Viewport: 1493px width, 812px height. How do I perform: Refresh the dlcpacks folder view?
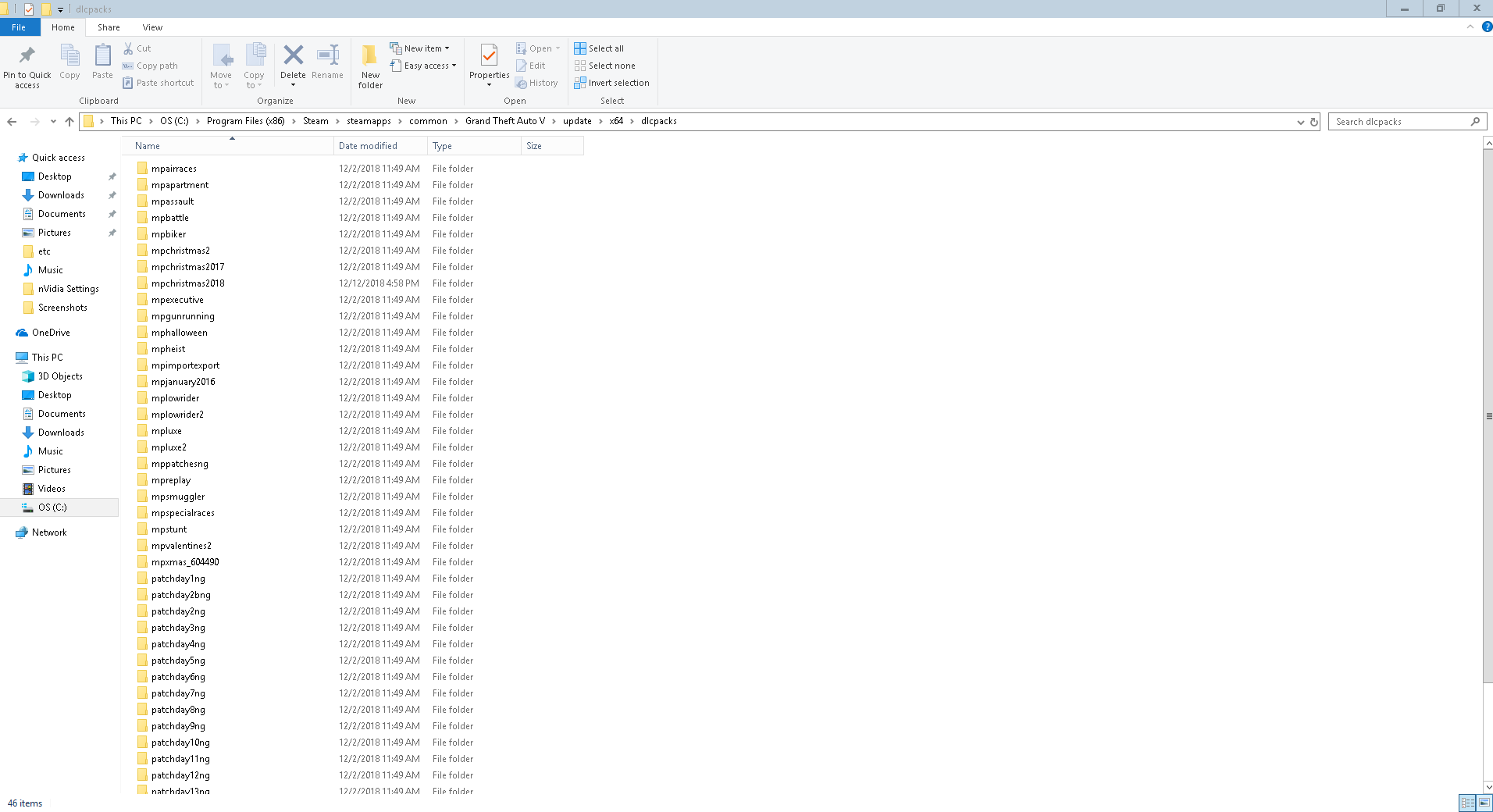click(x=1314, y=122)
